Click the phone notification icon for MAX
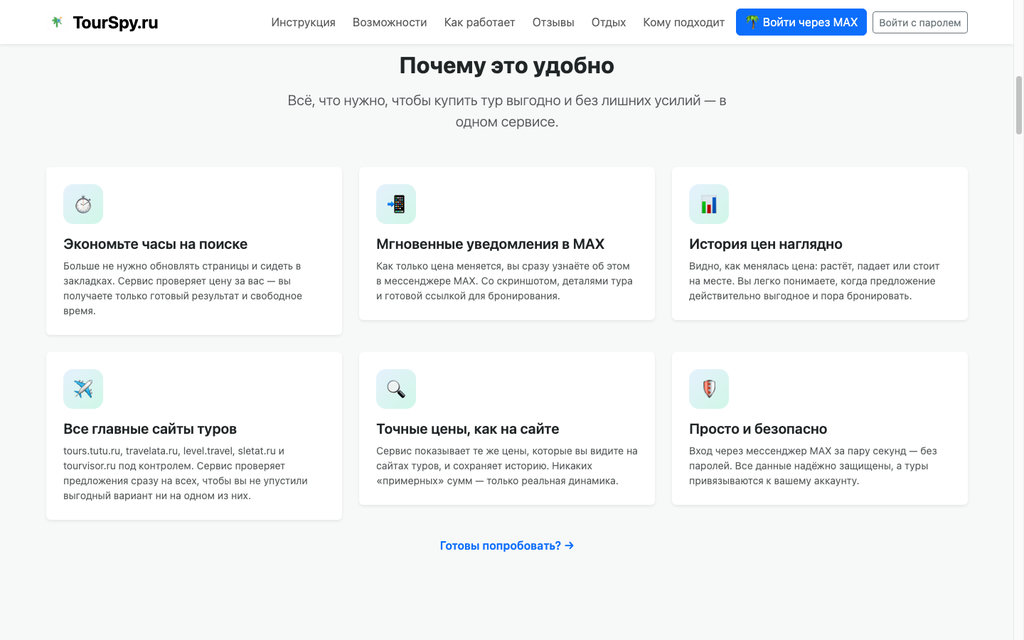The width and height of the screenshot is (1024, 640). coord(396,204)
